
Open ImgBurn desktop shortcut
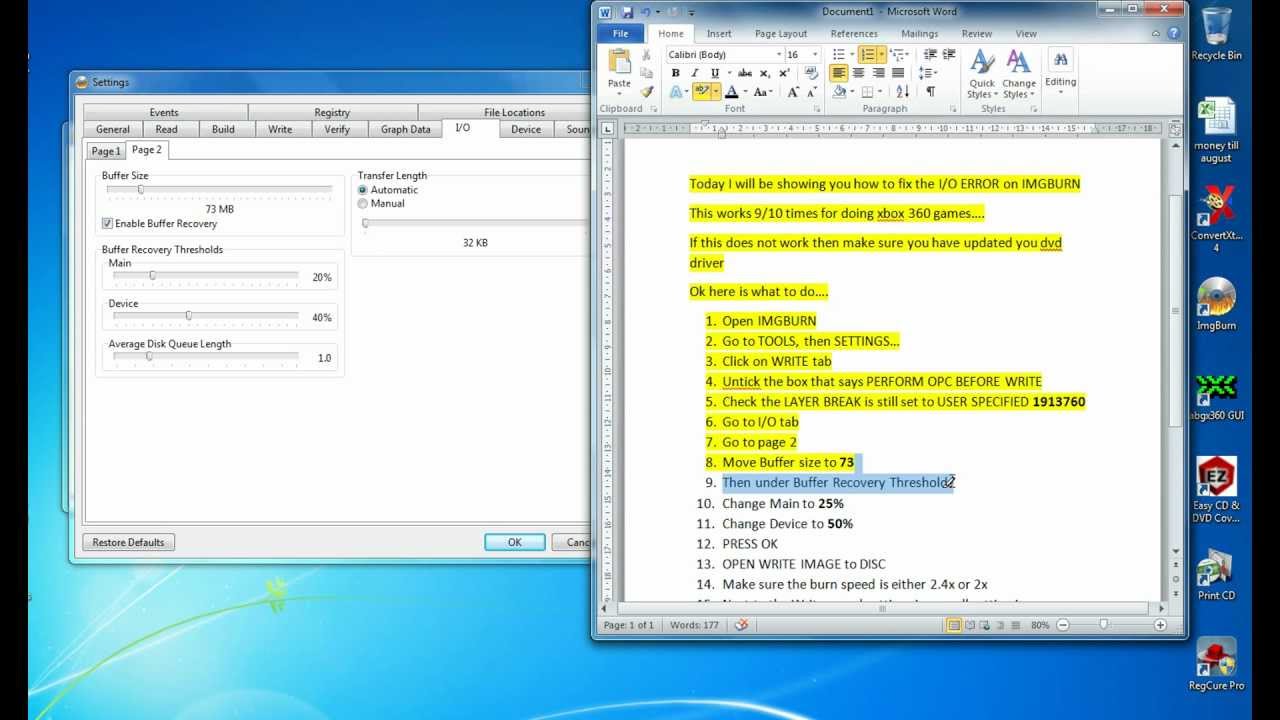[x=1216, y=305]
